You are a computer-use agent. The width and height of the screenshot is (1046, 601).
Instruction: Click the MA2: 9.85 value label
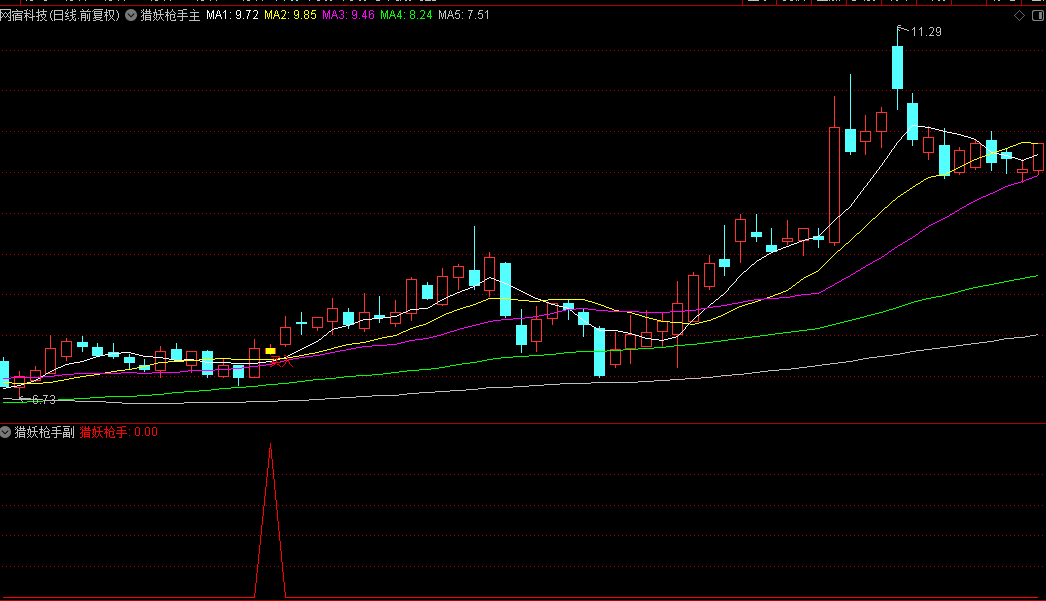[x=290, y=15]
